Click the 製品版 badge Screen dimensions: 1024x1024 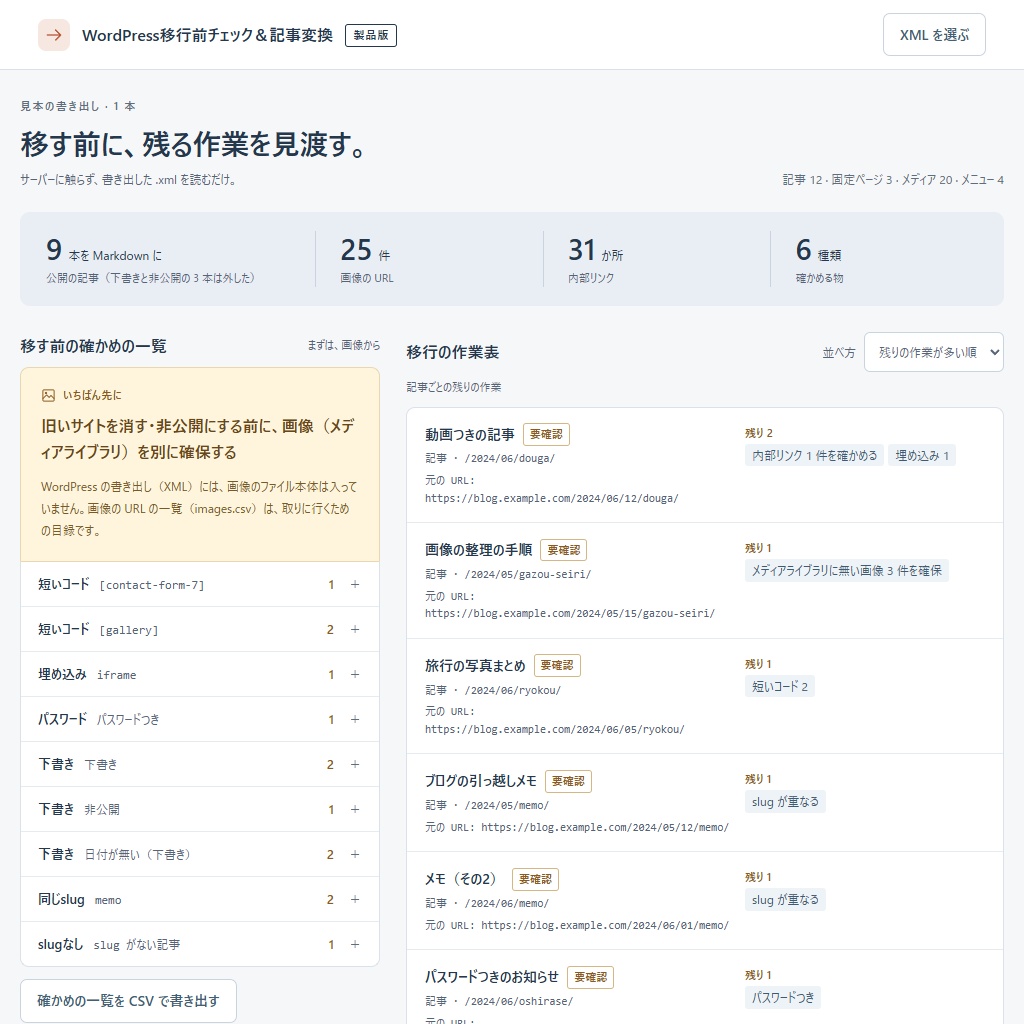coord(371,35)
